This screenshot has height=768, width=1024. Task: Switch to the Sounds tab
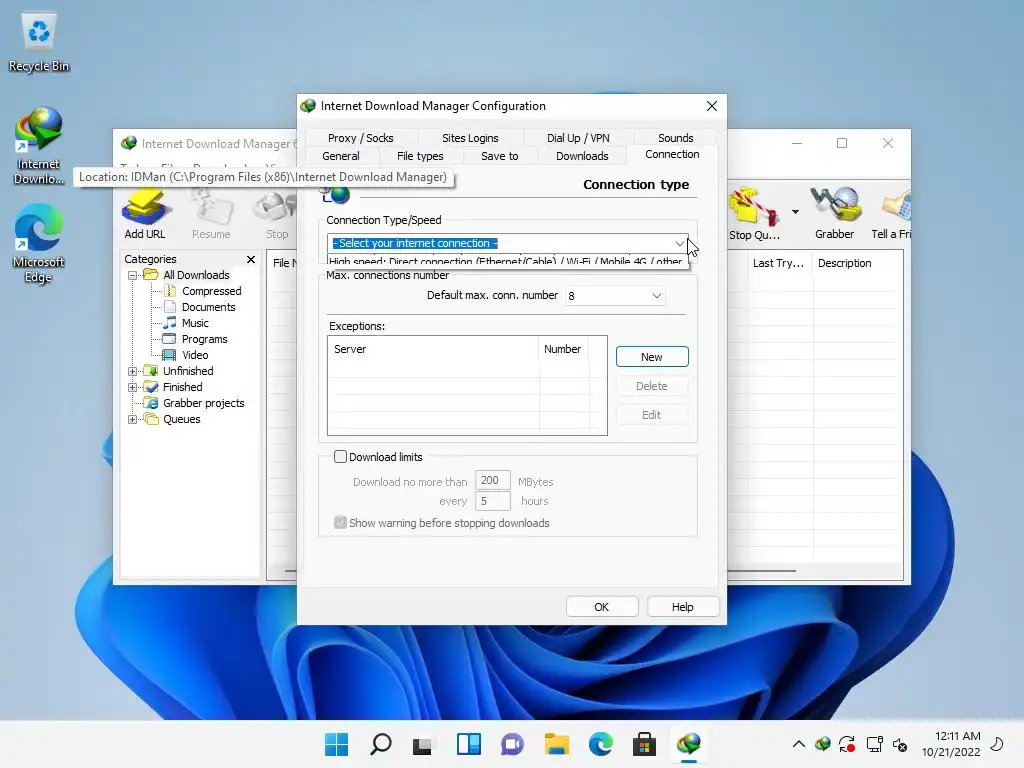tap(675, 138)
